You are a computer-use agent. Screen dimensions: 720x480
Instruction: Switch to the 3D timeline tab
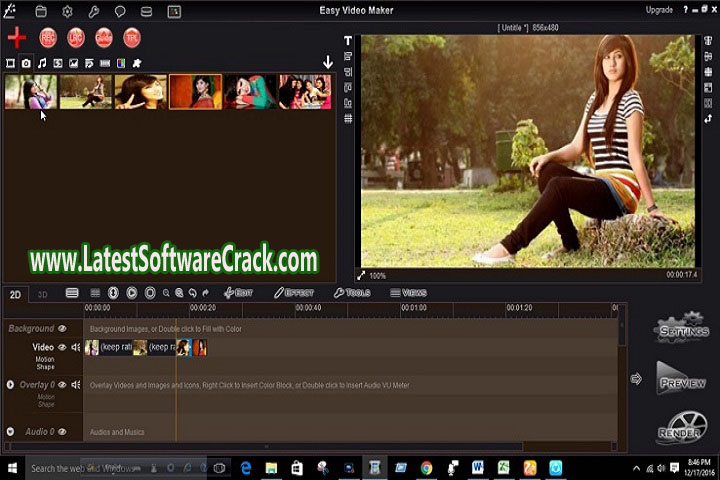43,294
